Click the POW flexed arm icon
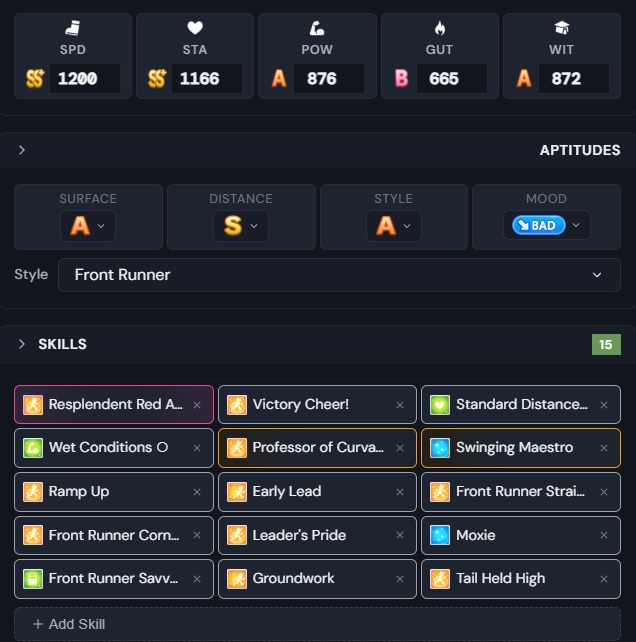Screen dimensions: 636x642 pos(317,28)
